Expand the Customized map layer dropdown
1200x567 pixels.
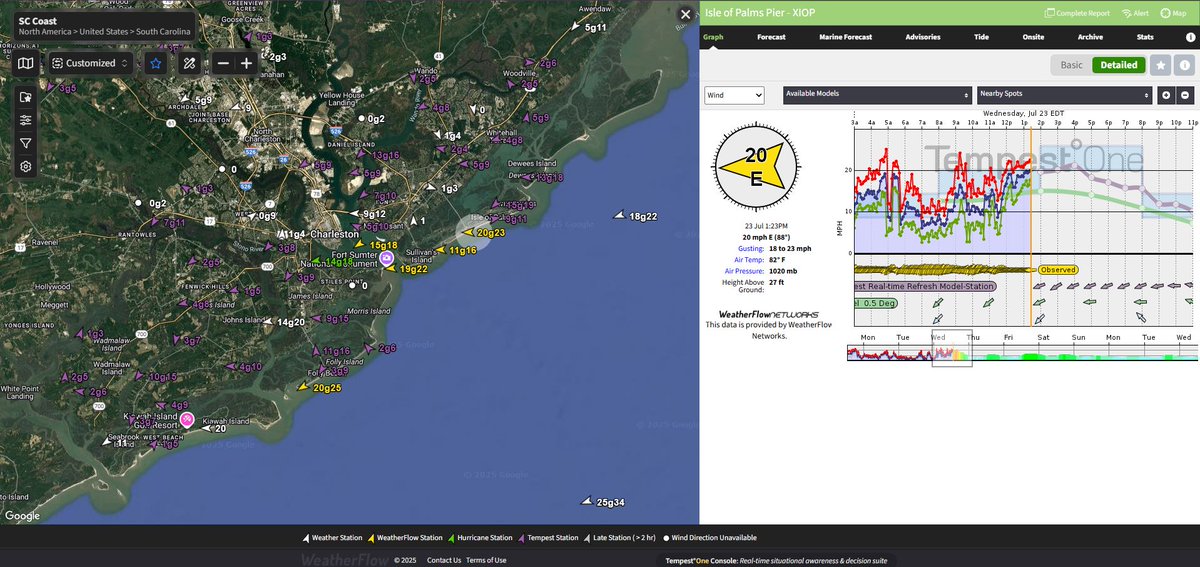pyautogui.click(x=91, y=63)
